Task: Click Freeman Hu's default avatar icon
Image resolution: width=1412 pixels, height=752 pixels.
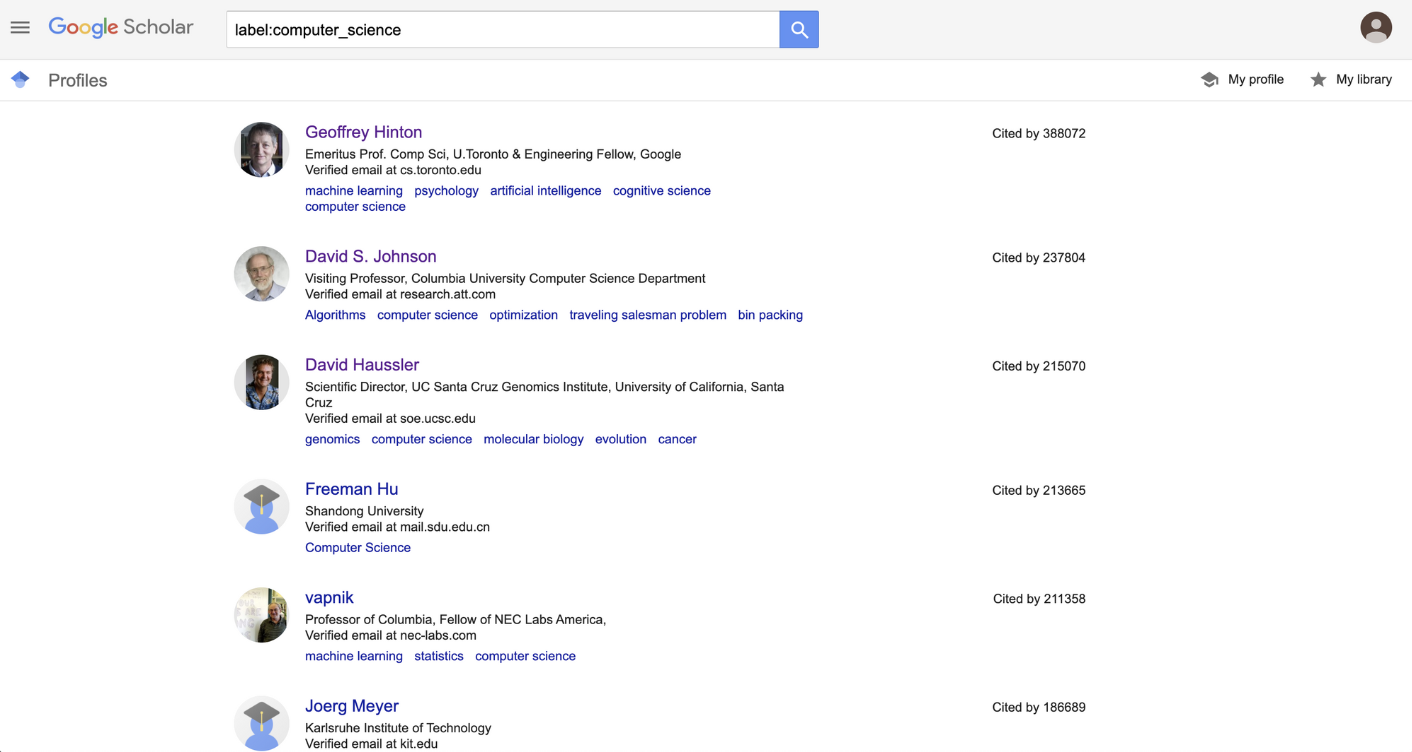Action: pyautogui.click(x=262, y=506)
